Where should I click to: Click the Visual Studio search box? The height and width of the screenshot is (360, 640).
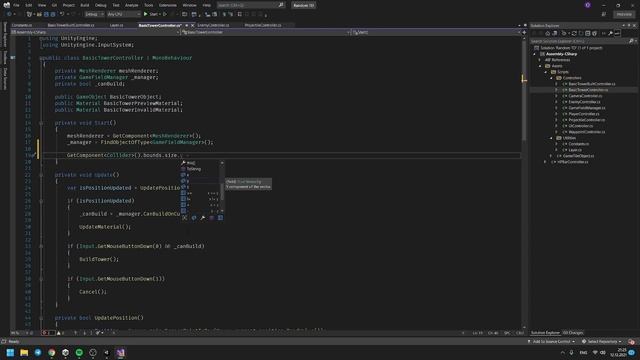pyautogui.click(x=250, y=5)
